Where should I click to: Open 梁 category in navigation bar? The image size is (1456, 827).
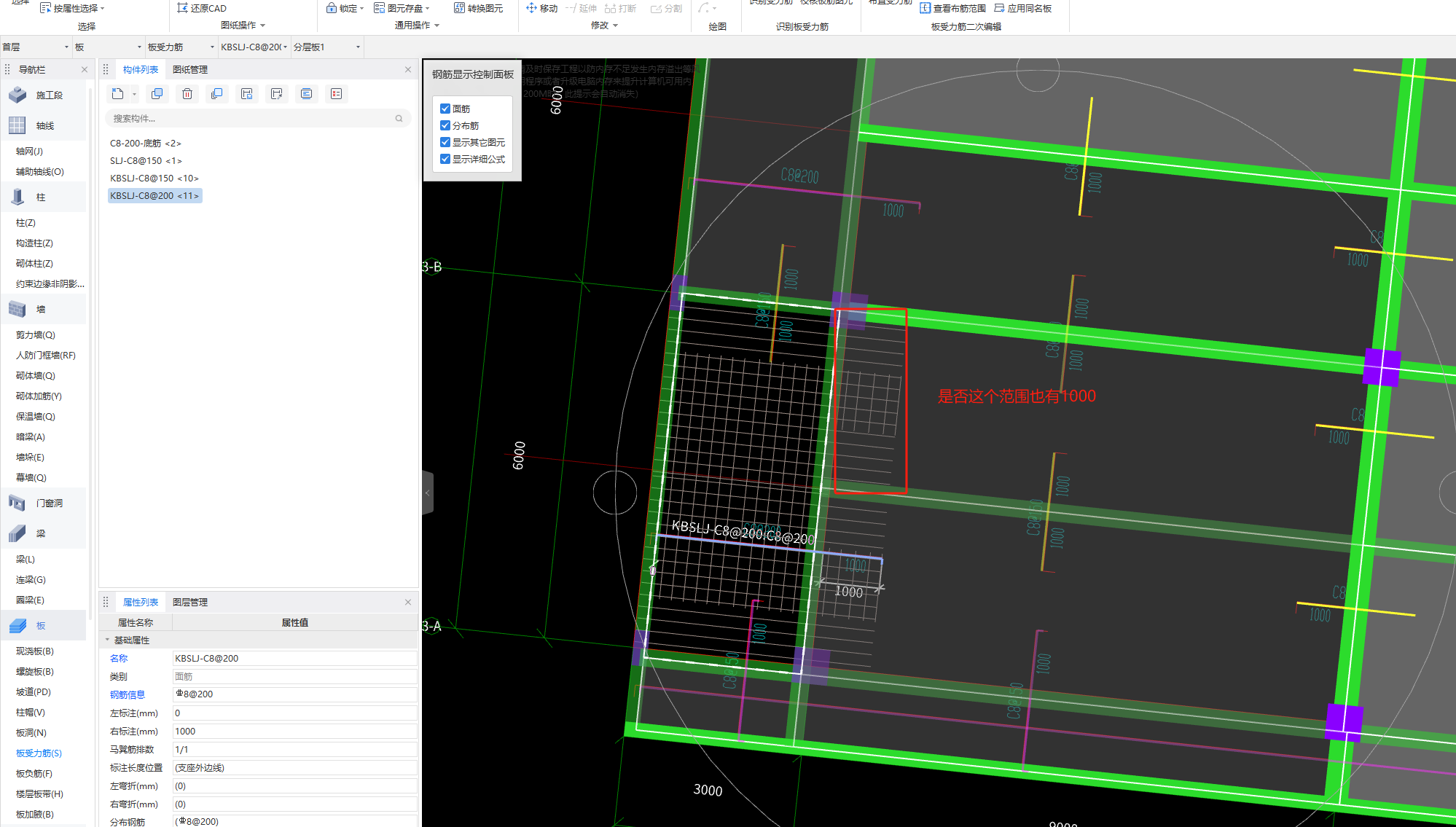[x=44, y=533]
